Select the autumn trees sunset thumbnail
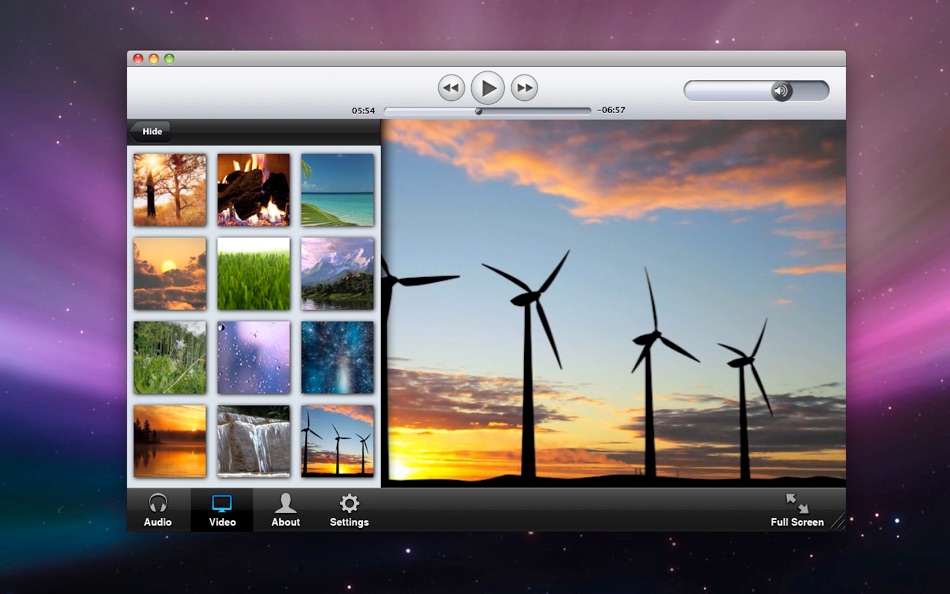The width and height of the screenshot is (950, 594). (170, 189)
